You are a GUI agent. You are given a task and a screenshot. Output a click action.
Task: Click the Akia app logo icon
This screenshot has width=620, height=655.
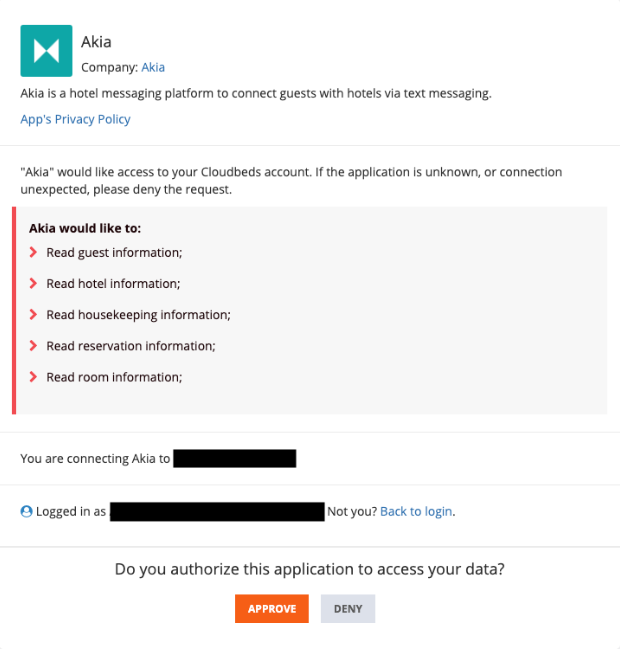46,51
